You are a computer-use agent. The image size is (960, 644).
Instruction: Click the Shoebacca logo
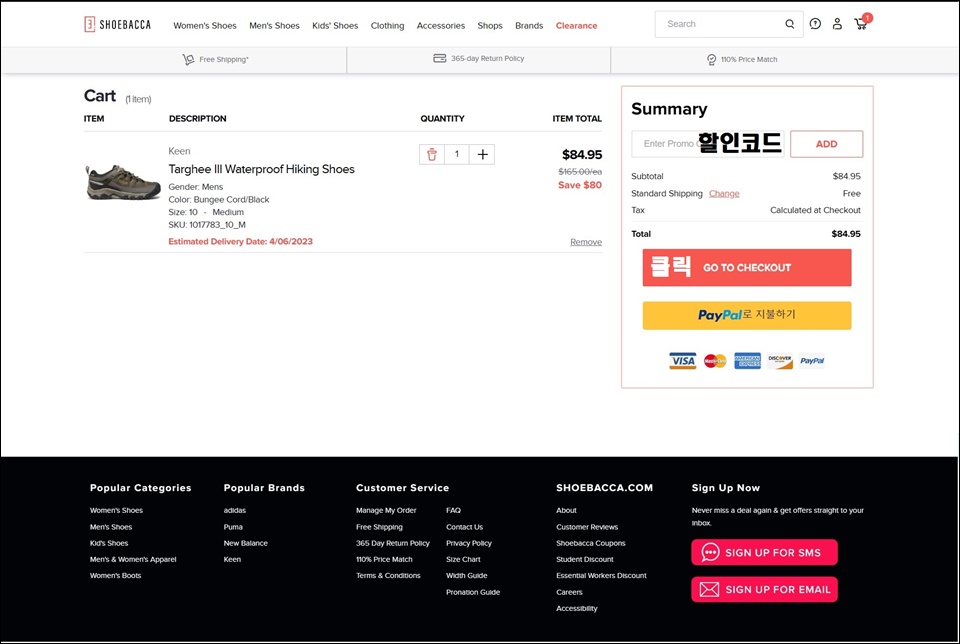point(118,24)
